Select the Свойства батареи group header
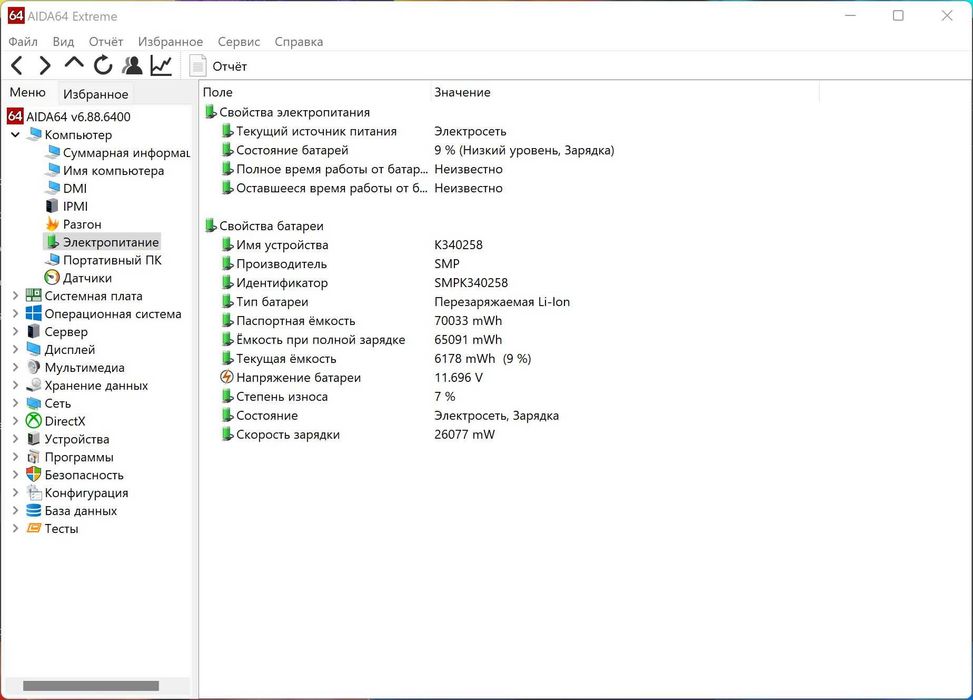The width and height of the screenshot is (973, 700). [271, 226]
